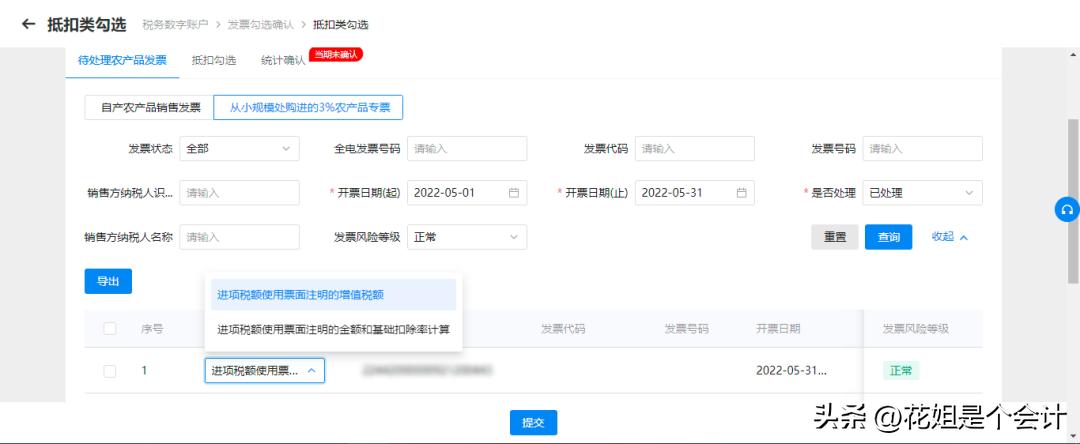
Task: Click the vertical page scrollbar
Action: coord(1072,200)
